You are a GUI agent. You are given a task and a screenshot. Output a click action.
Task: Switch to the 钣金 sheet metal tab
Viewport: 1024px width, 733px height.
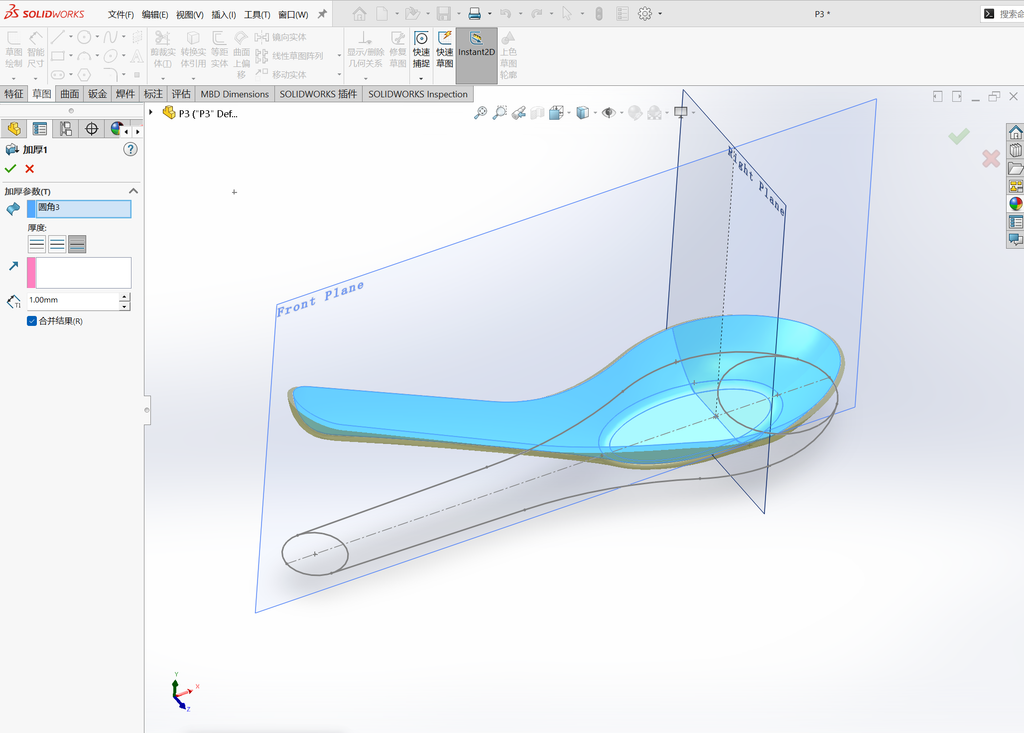point(97,94)
